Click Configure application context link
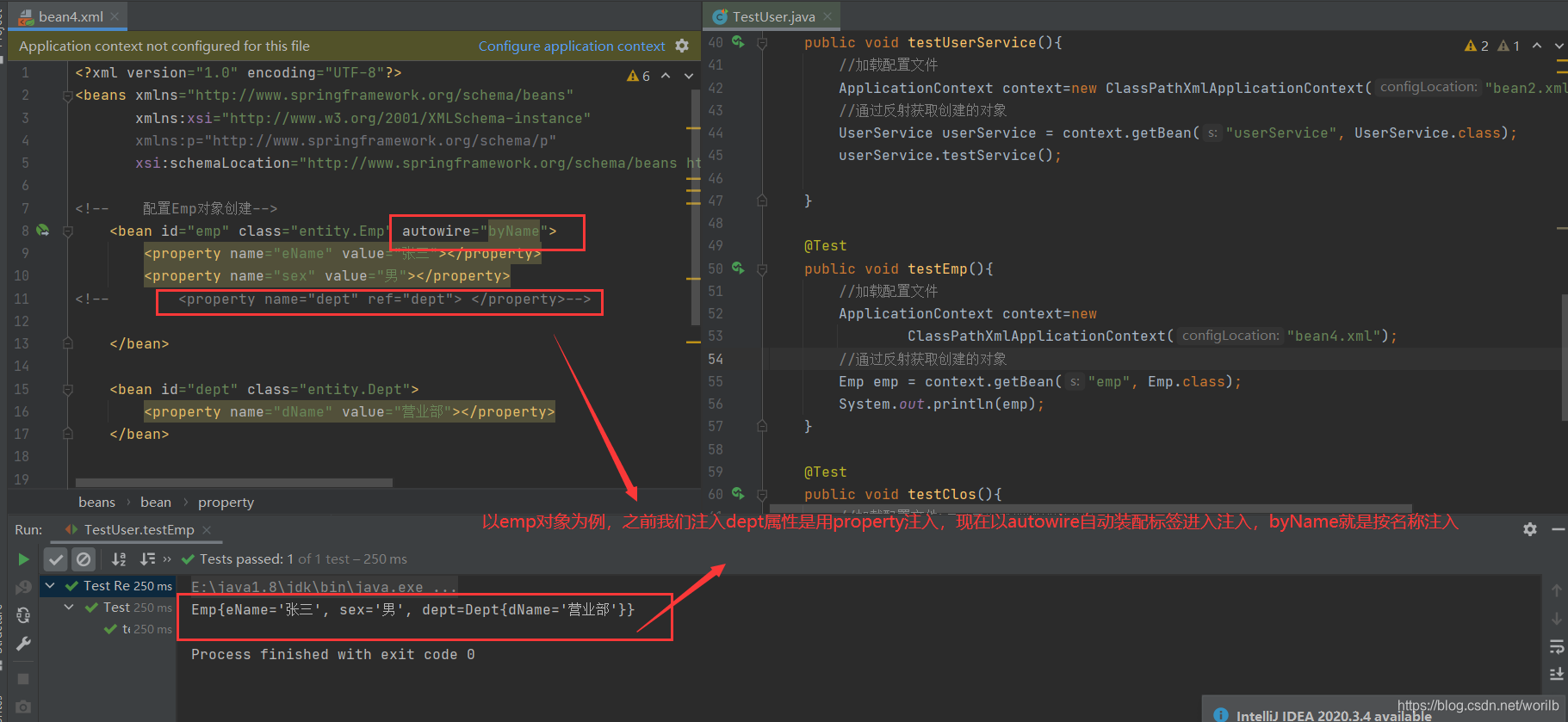This screenshot has width=1568, height=722. (572, 46)
